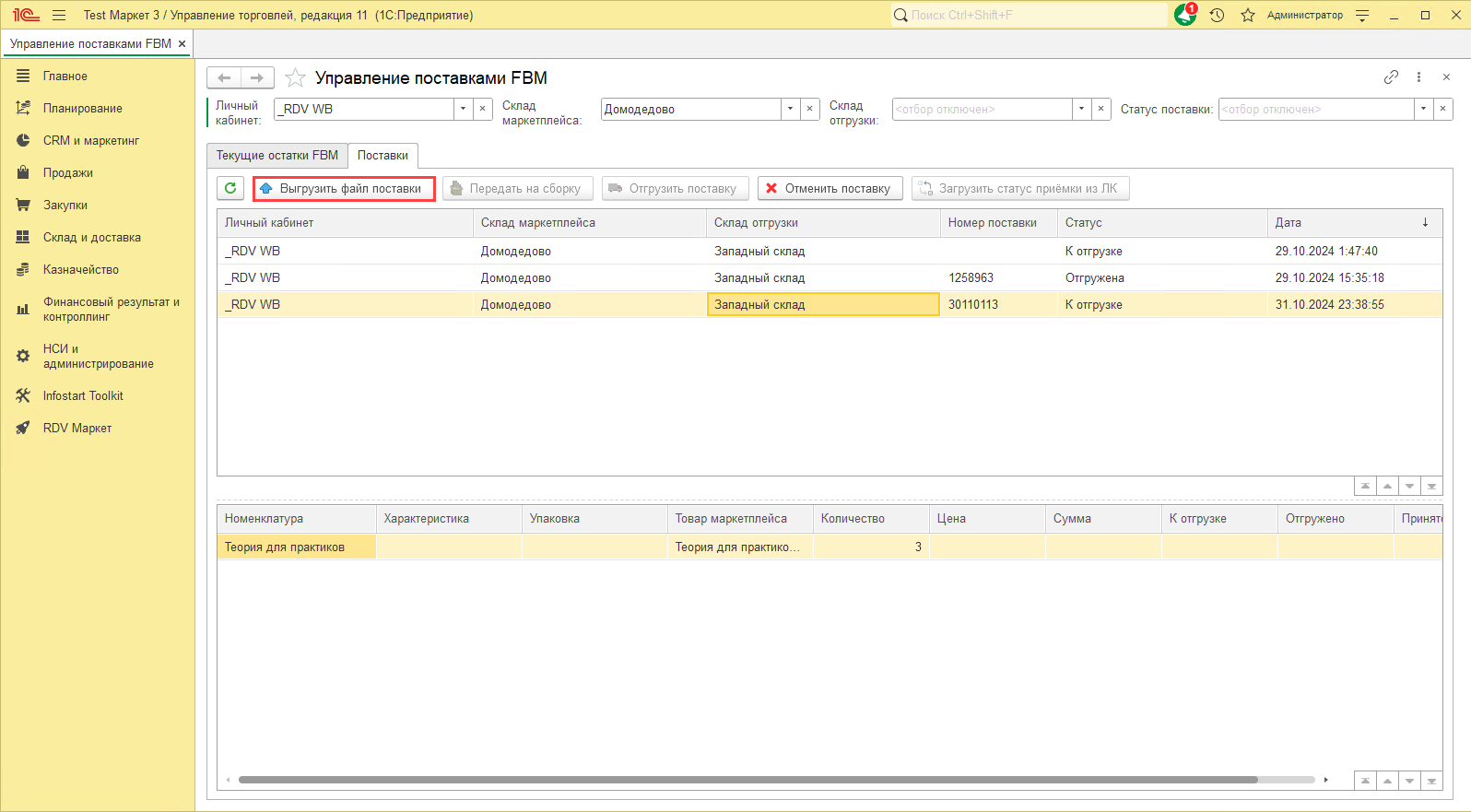Clear the Склад маркетплейса field
1471x812 pixels.
point(810,109)
